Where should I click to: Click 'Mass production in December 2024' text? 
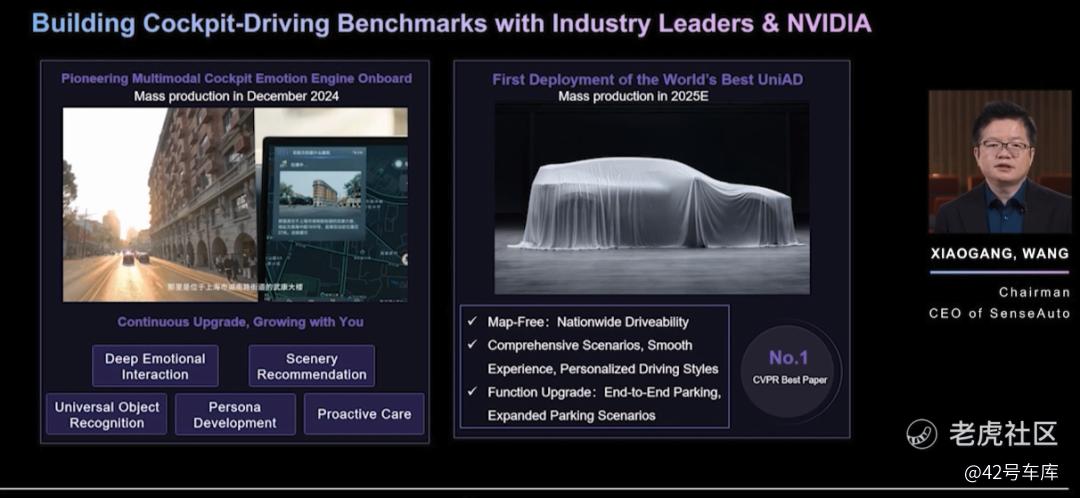coord(236,96)
